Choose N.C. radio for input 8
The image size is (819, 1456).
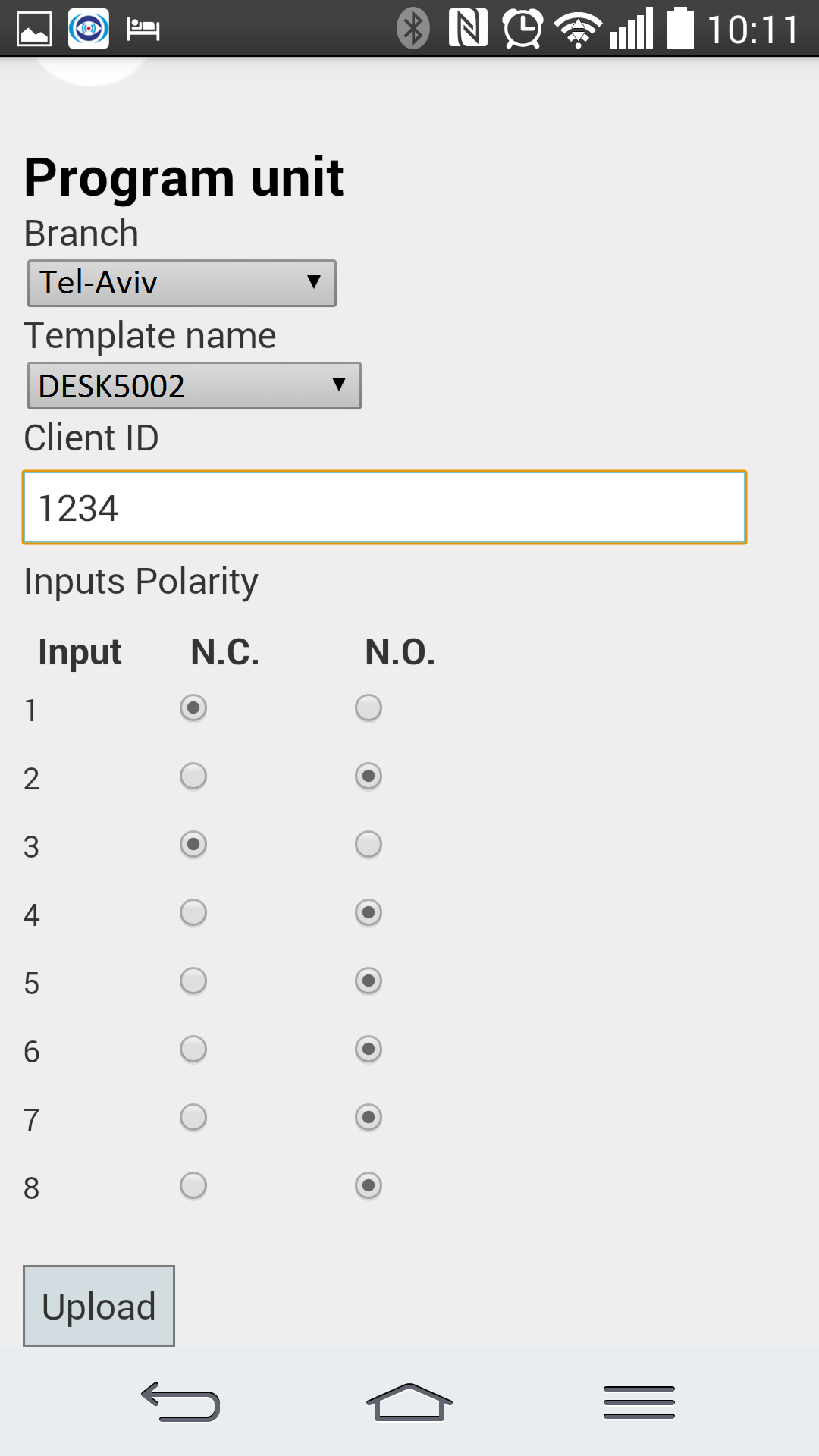[193, 1185]
